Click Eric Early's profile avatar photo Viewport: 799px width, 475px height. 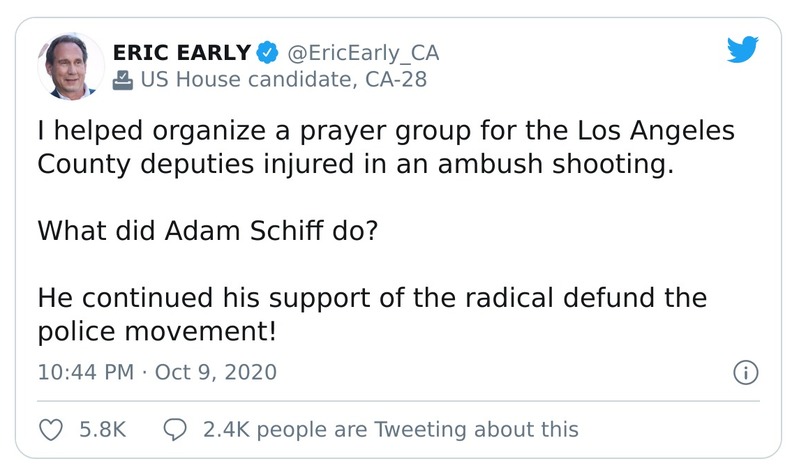click(x=70, y=65)
